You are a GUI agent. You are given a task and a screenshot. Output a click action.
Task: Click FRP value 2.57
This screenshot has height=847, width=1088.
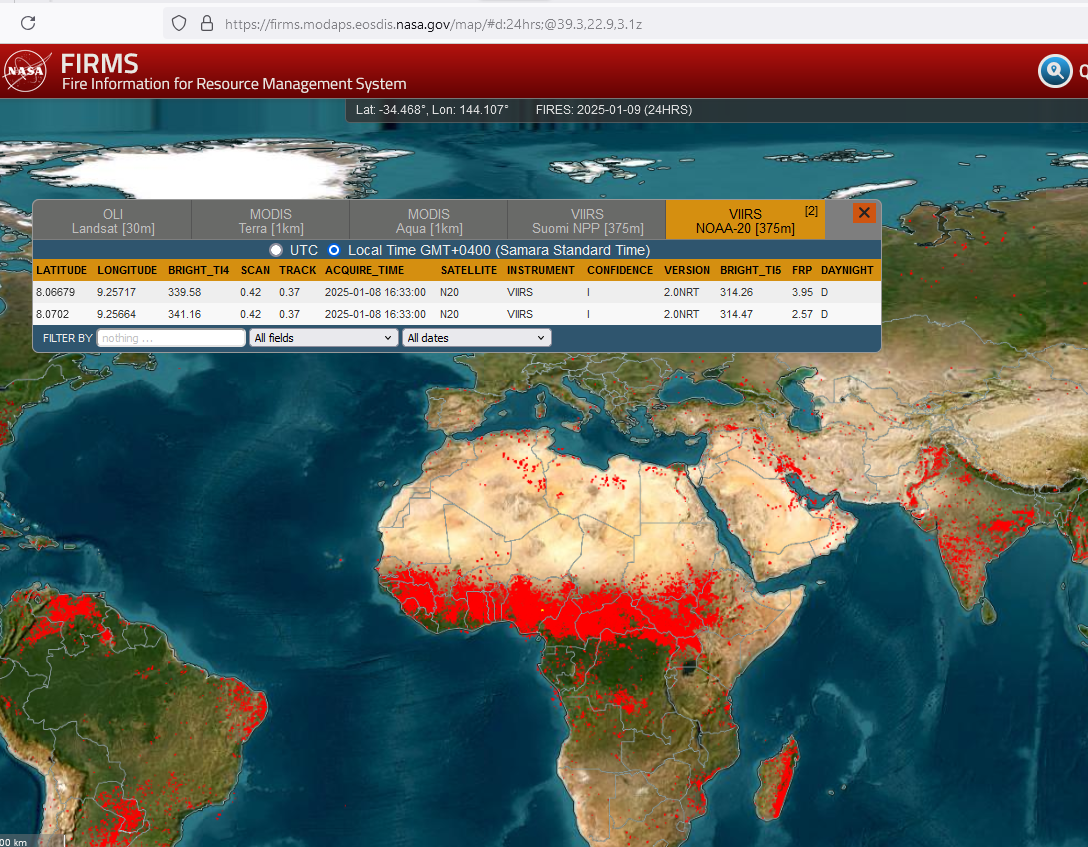[802, 314]
